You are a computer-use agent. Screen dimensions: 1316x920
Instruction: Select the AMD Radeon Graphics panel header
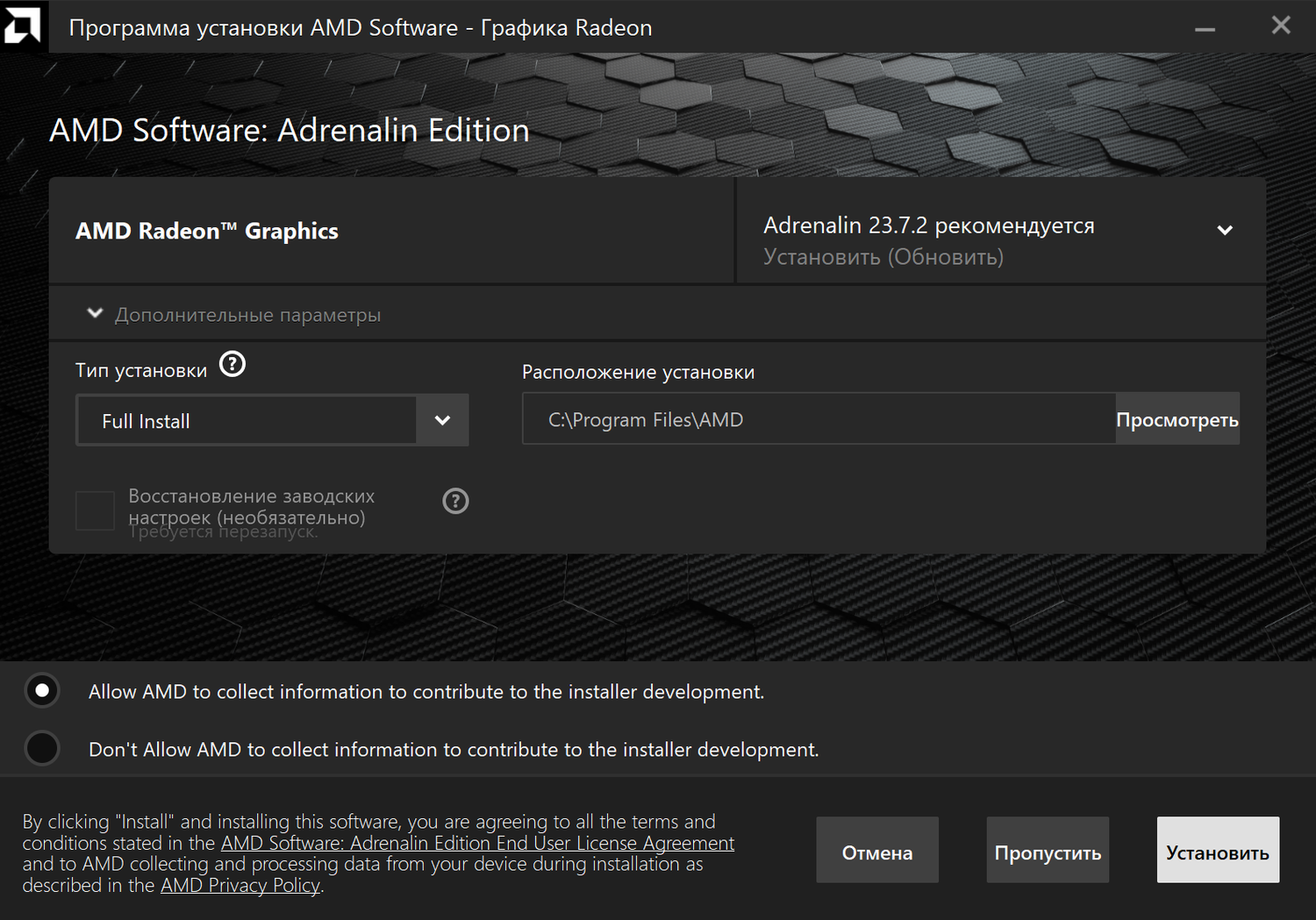pyautogui.click(x=207, y=231)
